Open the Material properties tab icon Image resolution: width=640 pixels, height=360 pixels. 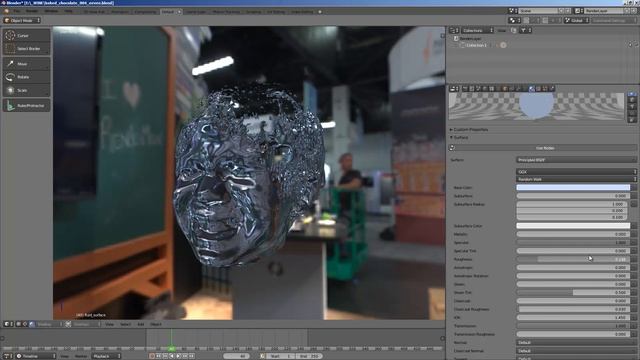[x=531, y=88]
